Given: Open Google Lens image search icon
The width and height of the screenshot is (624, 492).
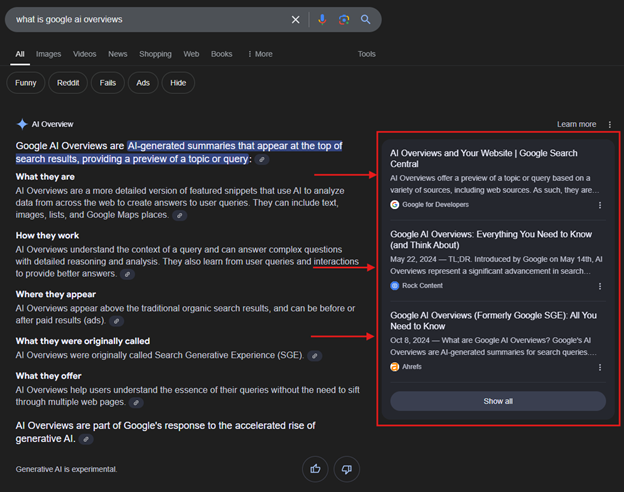Looking at the screenshot, I should click(344, 19).
